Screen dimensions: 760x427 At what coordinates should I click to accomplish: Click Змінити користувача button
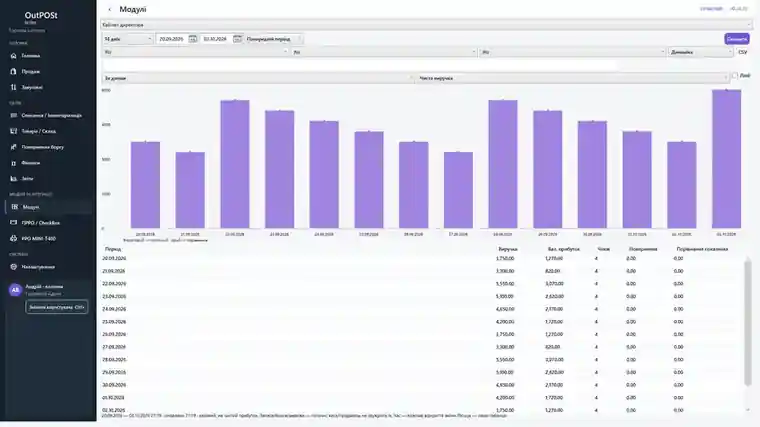[57, 307]
